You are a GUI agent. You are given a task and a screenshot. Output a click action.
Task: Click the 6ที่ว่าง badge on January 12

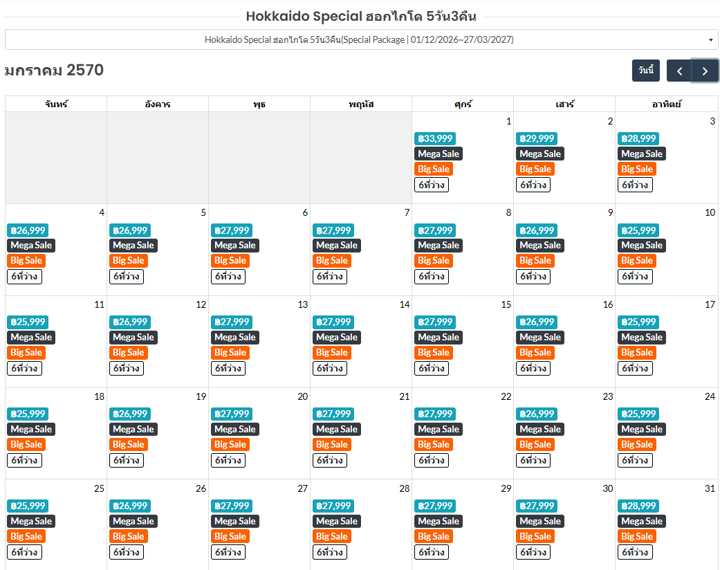126,368
